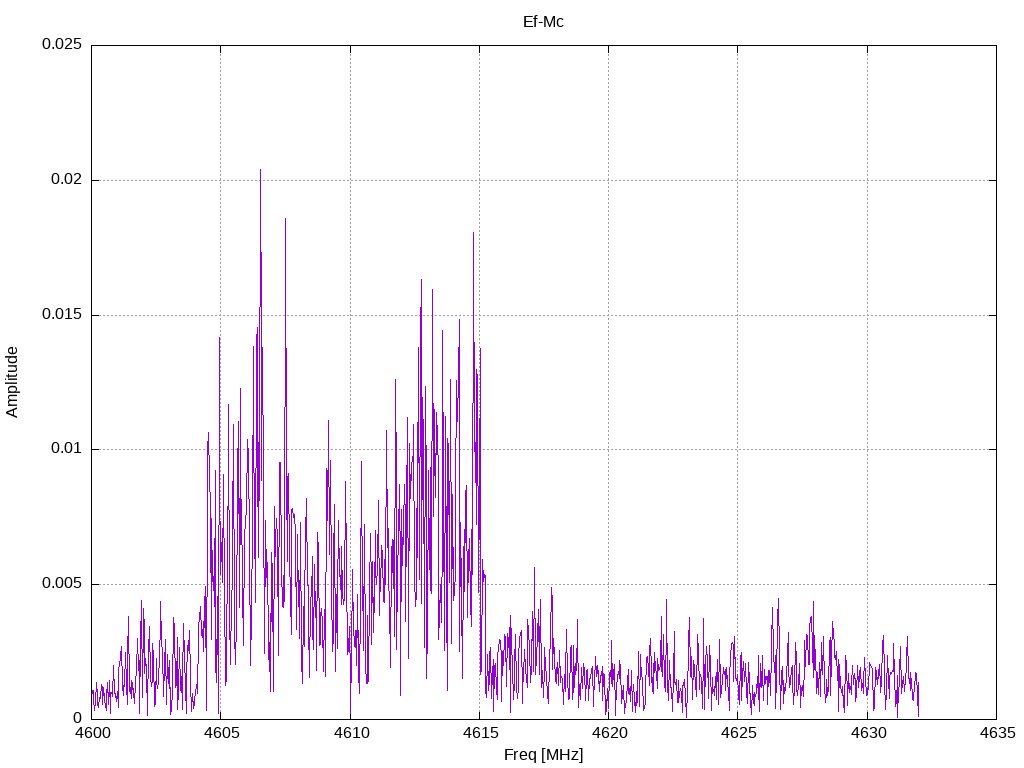Click the plot title Ef-Mc

(543, 21)
